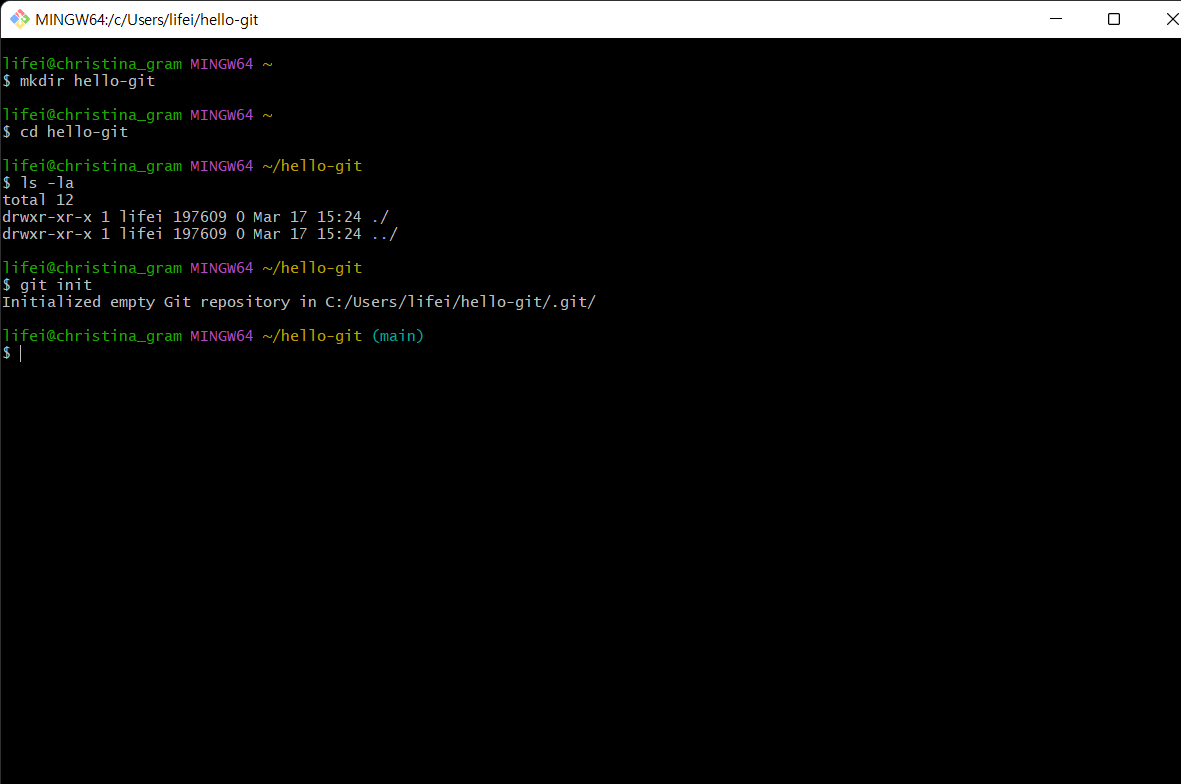
Task: Click the Git Bash icon in title bar
Action: tap(20, 19)
